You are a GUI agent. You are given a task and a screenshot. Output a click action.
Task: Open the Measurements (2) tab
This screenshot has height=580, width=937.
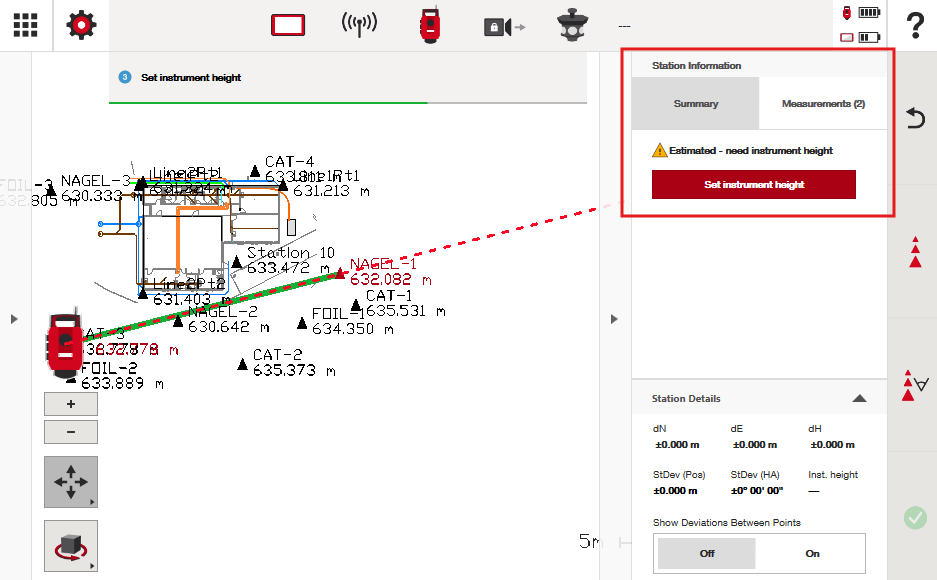823,104
